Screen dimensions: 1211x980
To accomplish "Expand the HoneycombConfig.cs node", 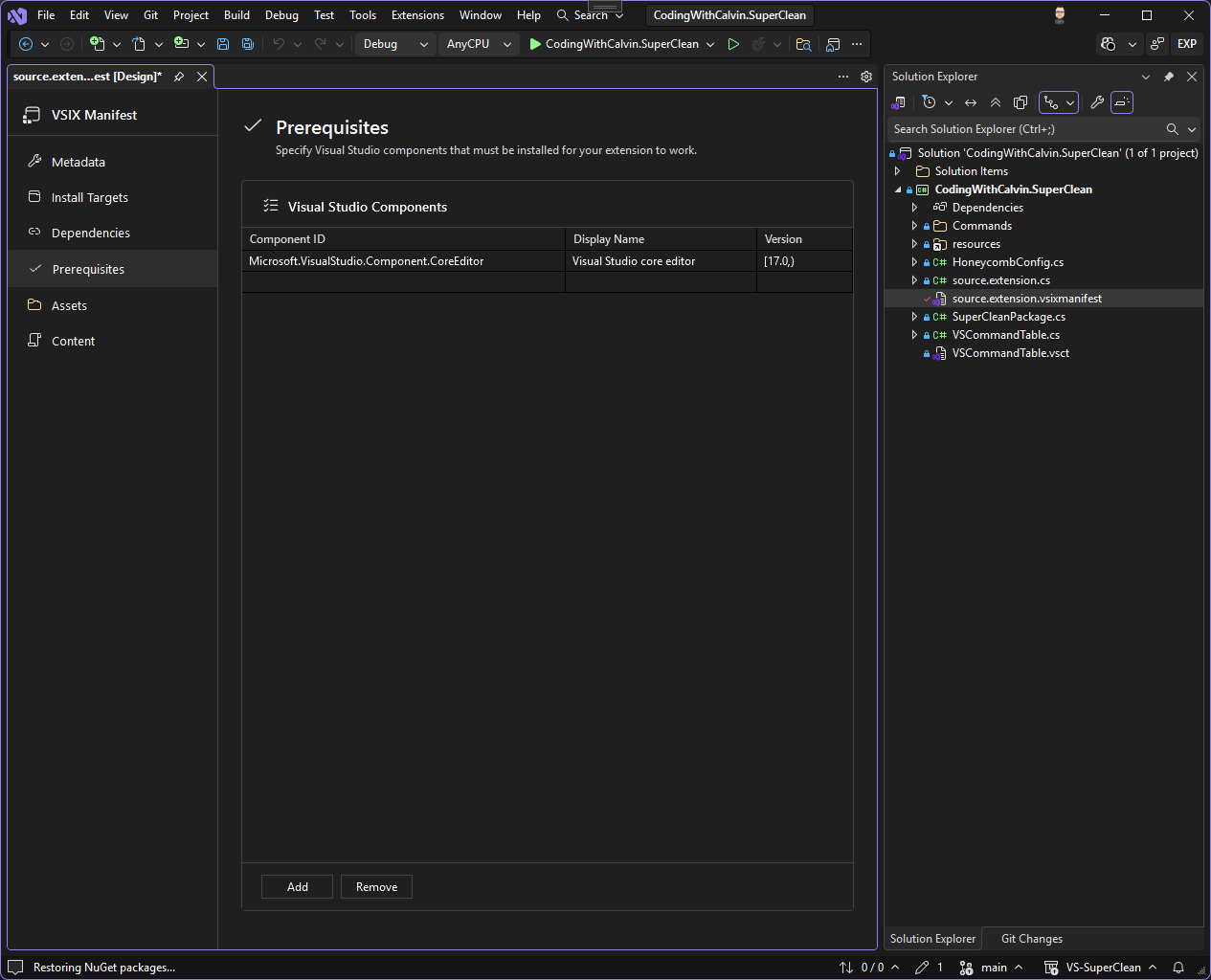I will pos(914,262).
